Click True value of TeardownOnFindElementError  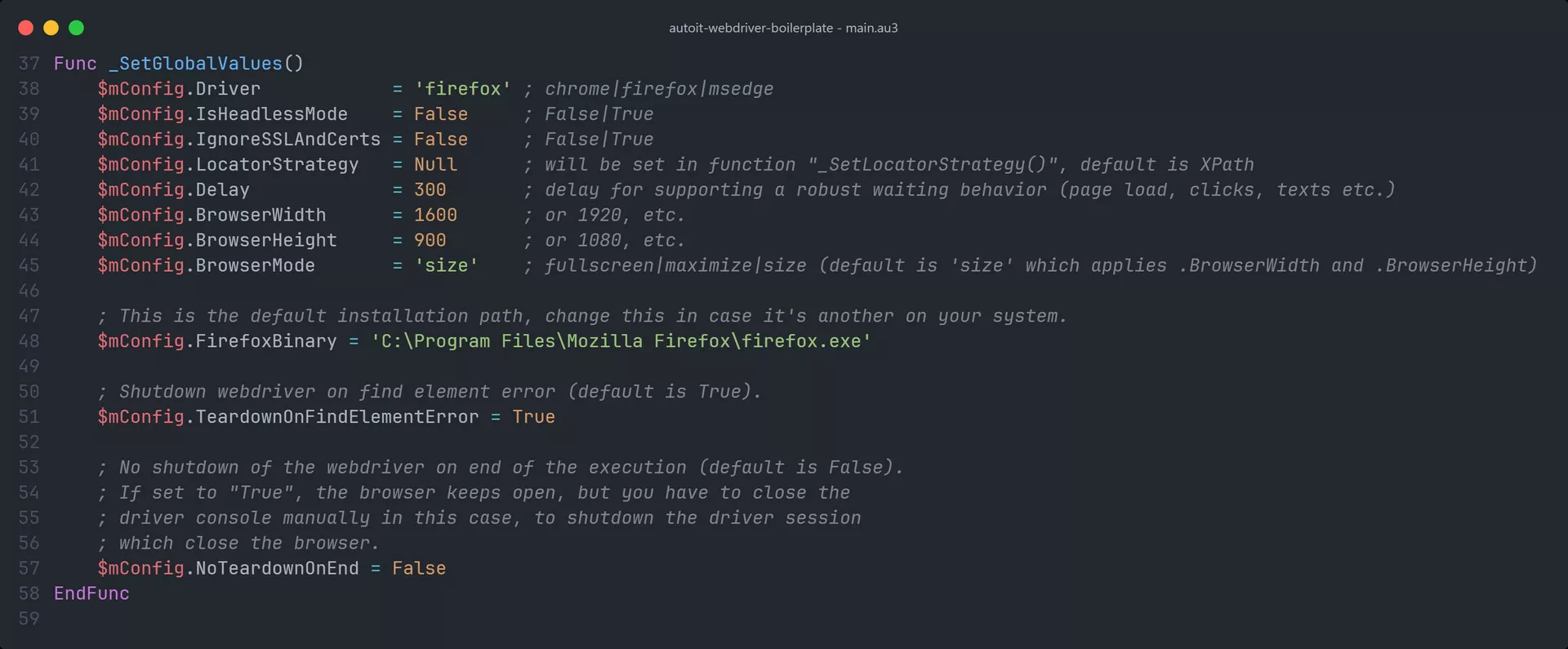[533, 417]
